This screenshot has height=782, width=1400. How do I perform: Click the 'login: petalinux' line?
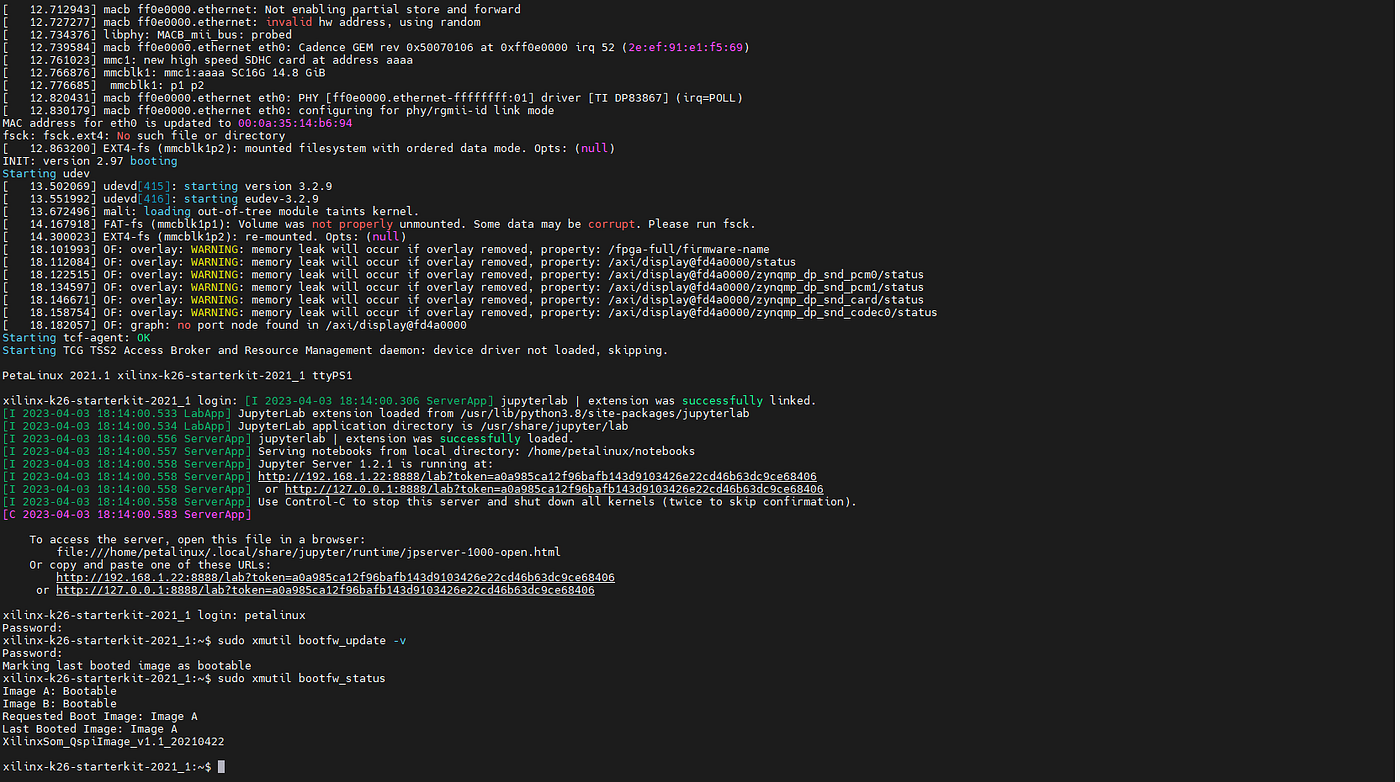click(x=154, y=616)
